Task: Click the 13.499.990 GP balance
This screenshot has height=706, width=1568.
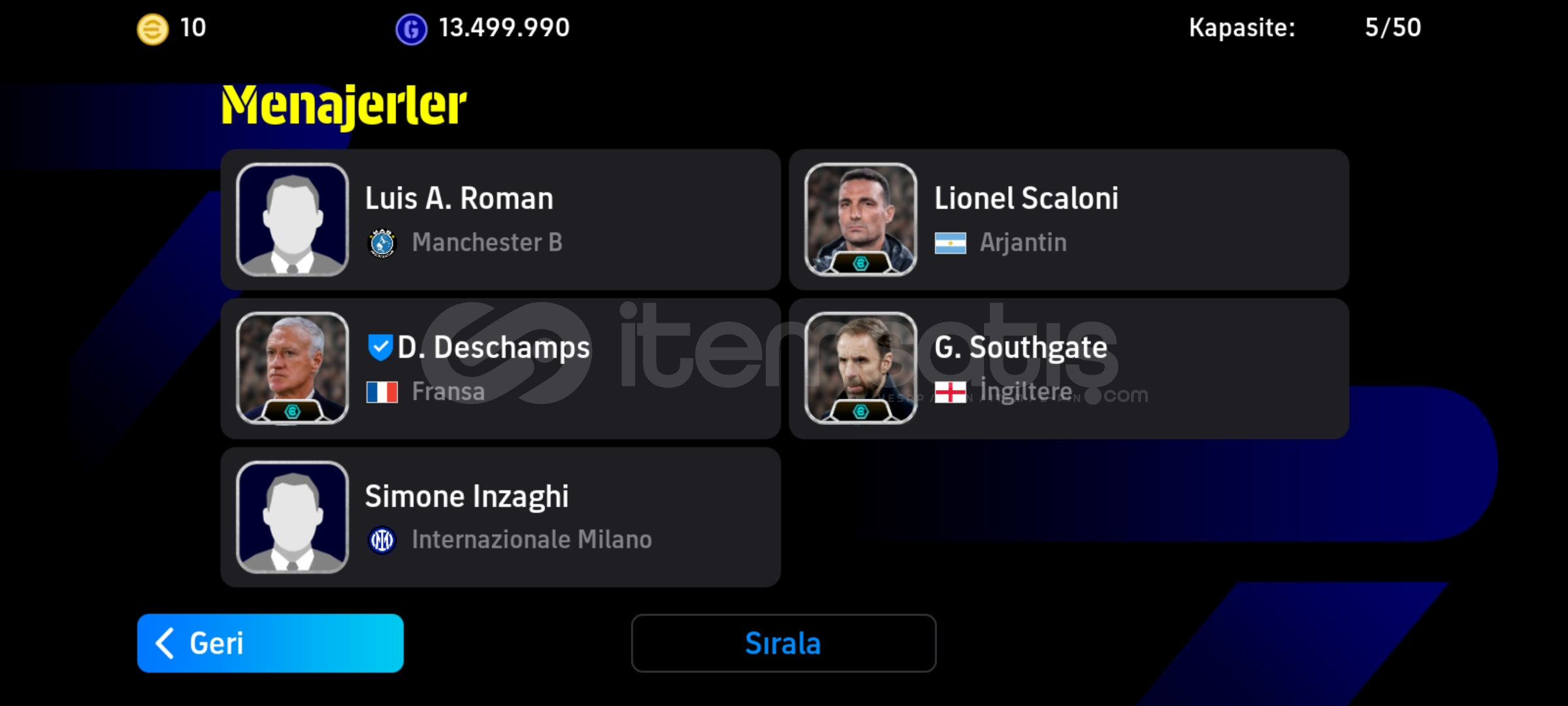Action: pyautogui.click(x=504, y=27)
